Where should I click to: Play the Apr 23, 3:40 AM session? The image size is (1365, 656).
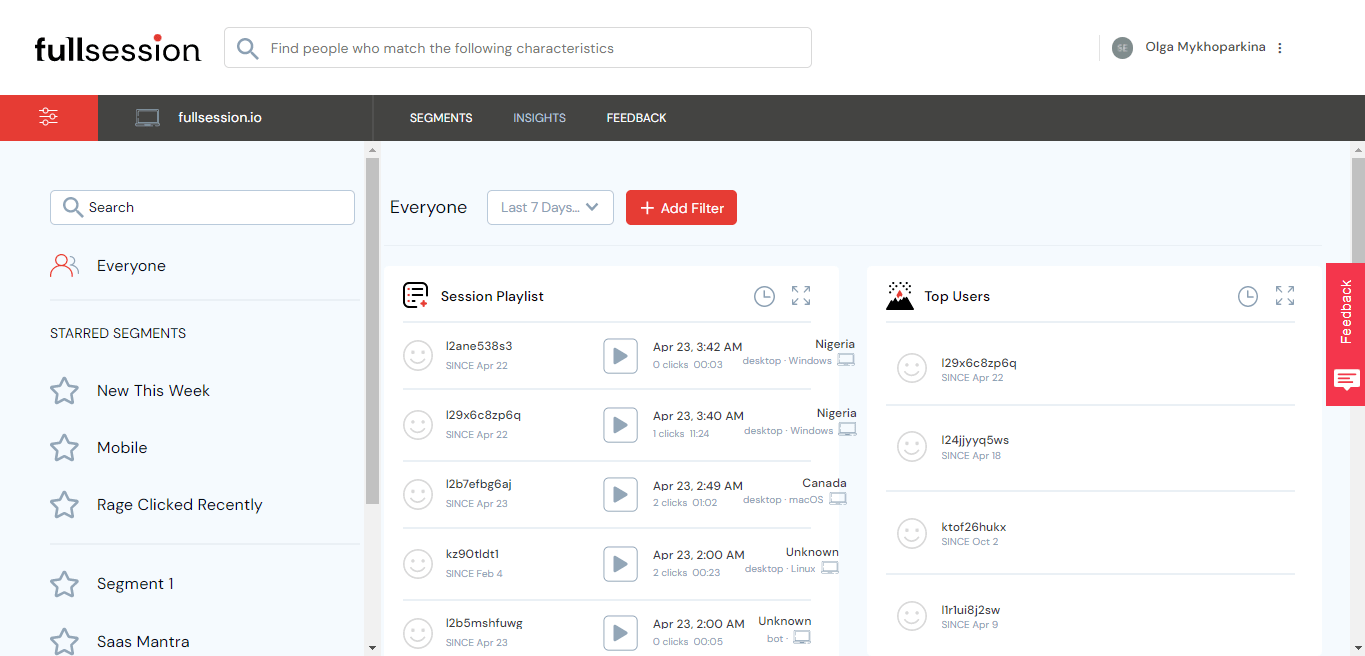[620, 425]
